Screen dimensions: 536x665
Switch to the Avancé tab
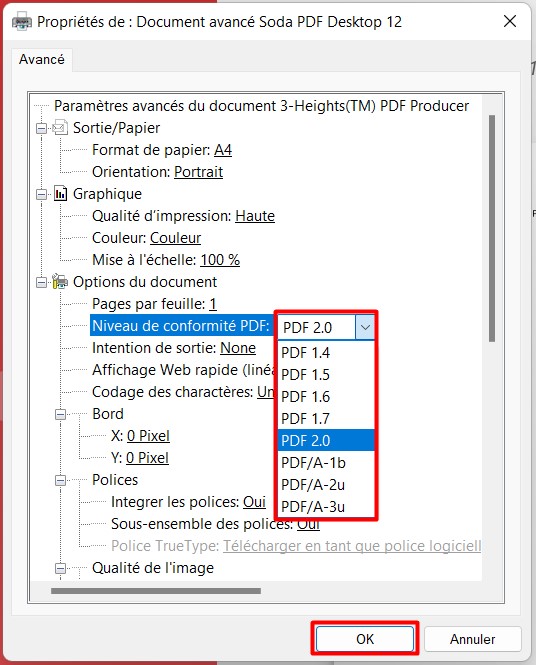click(42, 59)
